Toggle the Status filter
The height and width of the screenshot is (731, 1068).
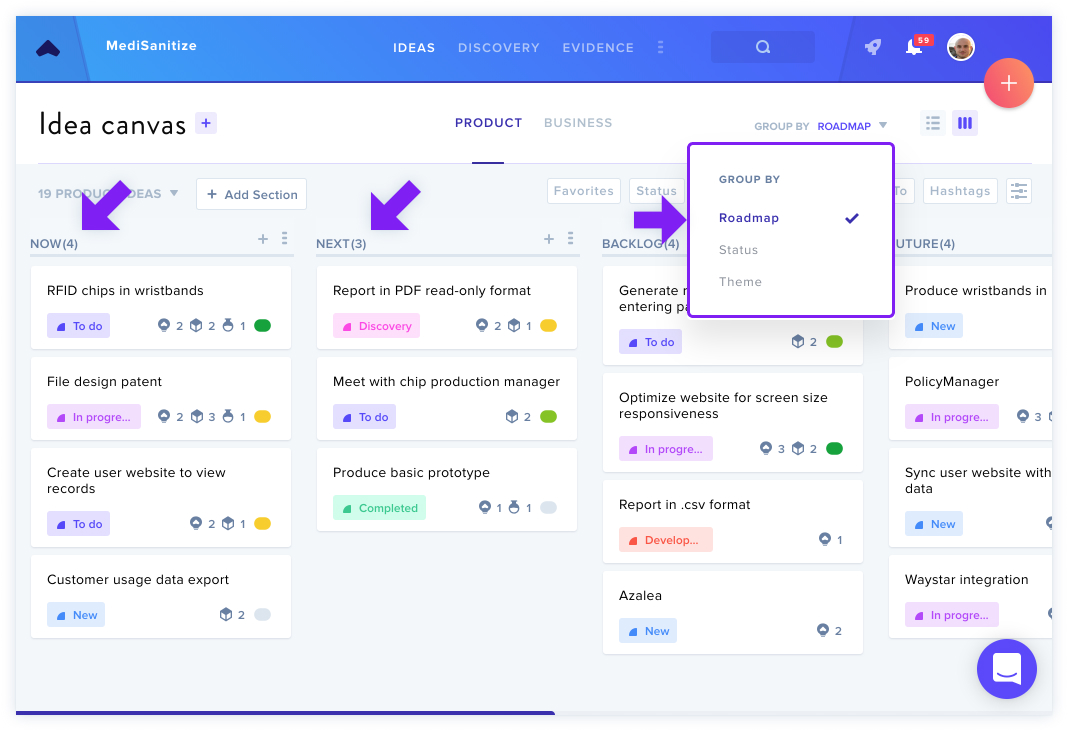pos(656,191)
